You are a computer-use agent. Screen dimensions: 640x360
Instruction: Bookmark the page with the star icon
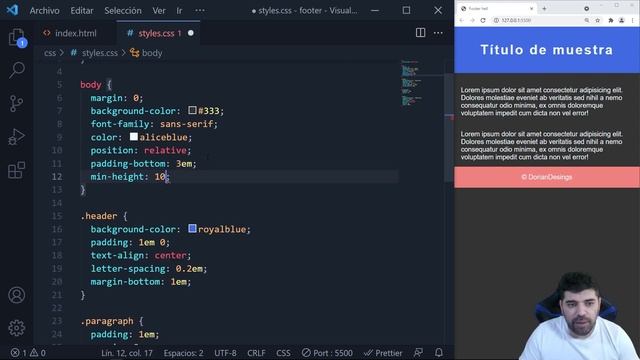[598, 20]
